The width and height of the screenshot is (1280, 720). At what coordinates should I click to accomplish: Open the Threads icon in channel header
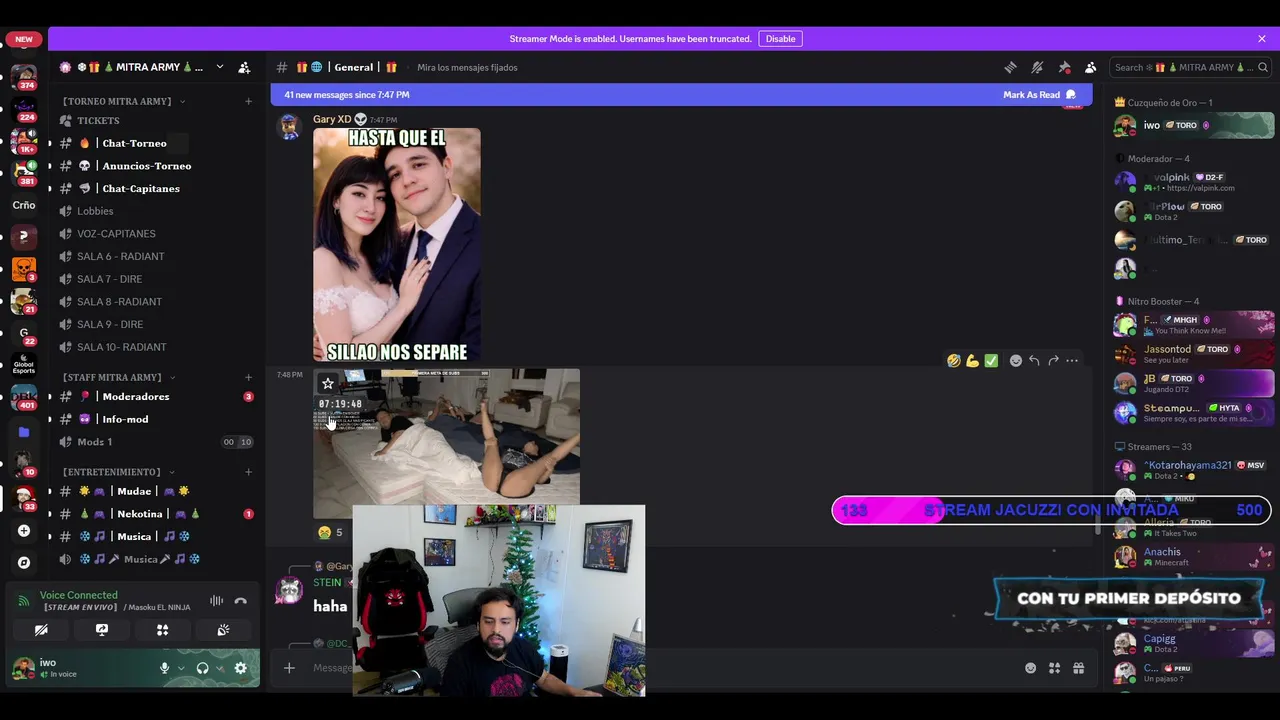point(1010,67)
